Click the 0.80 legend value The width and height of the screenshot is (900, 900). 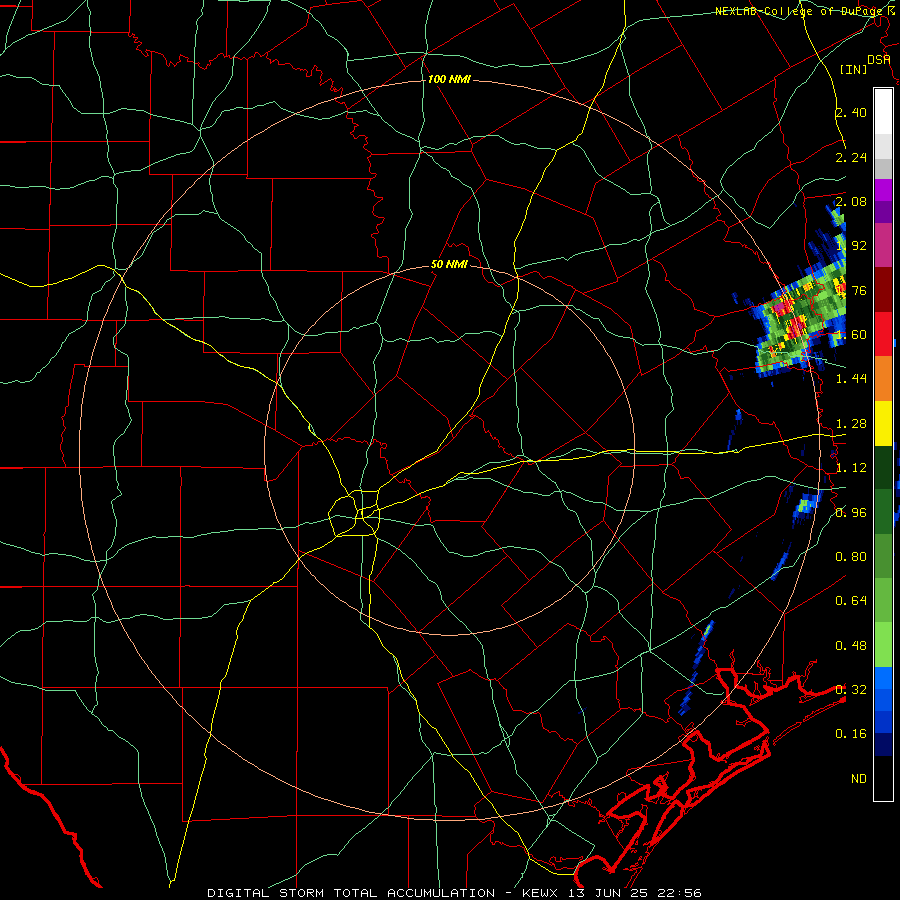[x=851, y=557]
